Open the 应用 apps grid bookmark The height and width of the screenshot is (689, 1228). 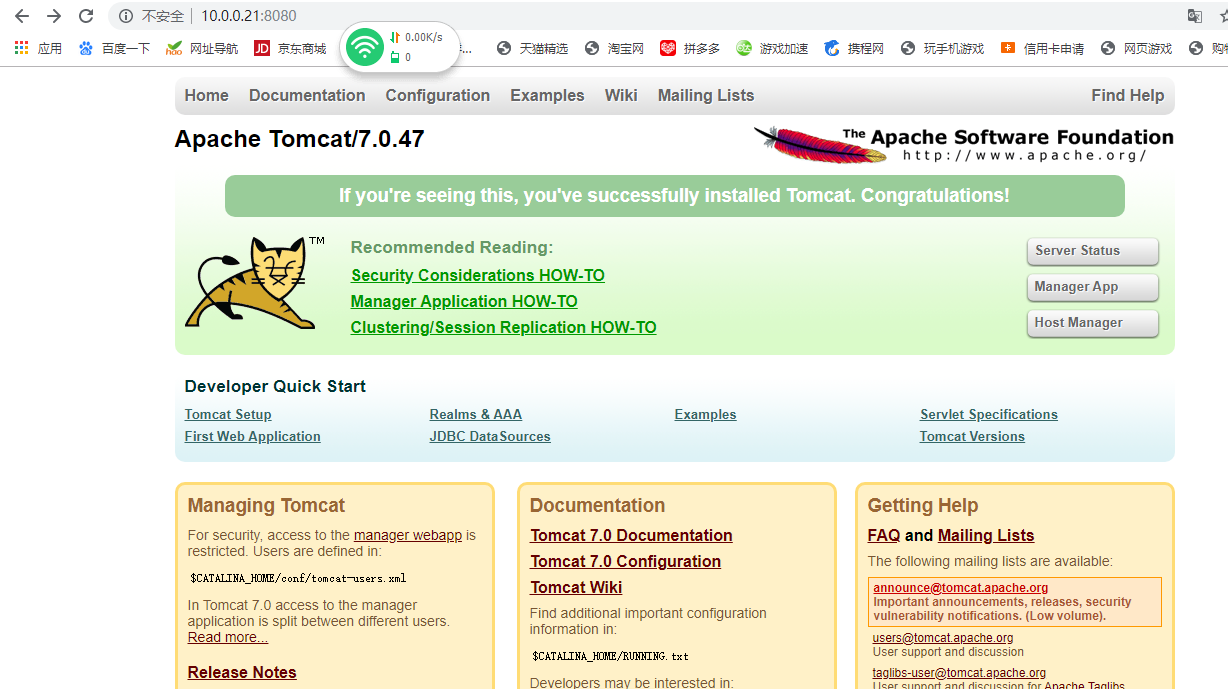[38, 48]
